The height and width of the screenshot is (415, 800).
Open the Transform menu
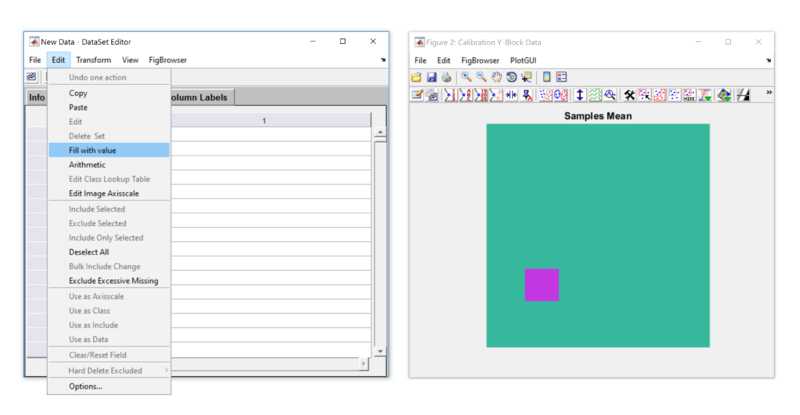pyautogui.click(x=93, y=60)
